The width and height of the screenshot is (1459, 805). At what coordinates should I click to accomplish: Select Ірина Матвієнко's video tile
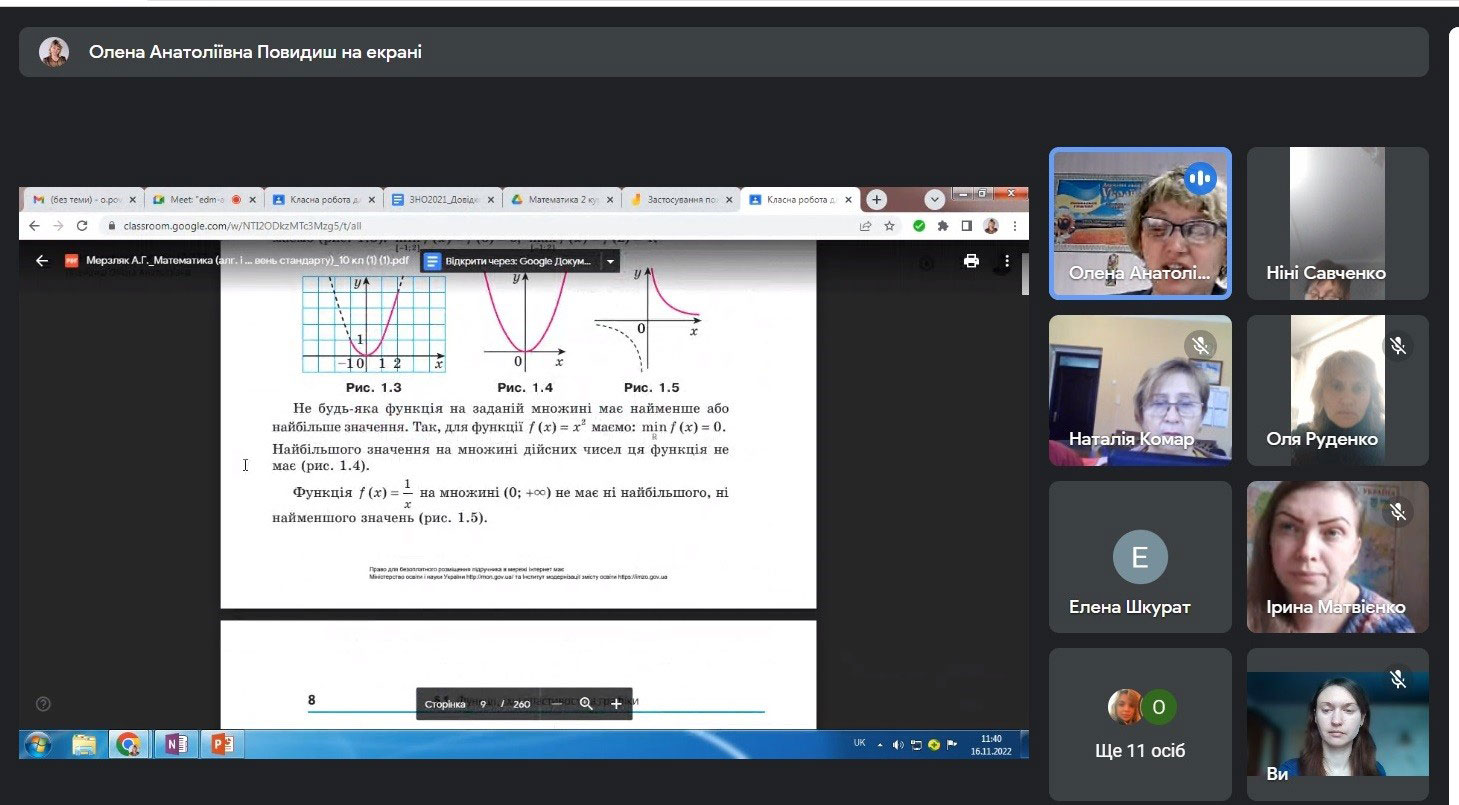(1337, 557)
